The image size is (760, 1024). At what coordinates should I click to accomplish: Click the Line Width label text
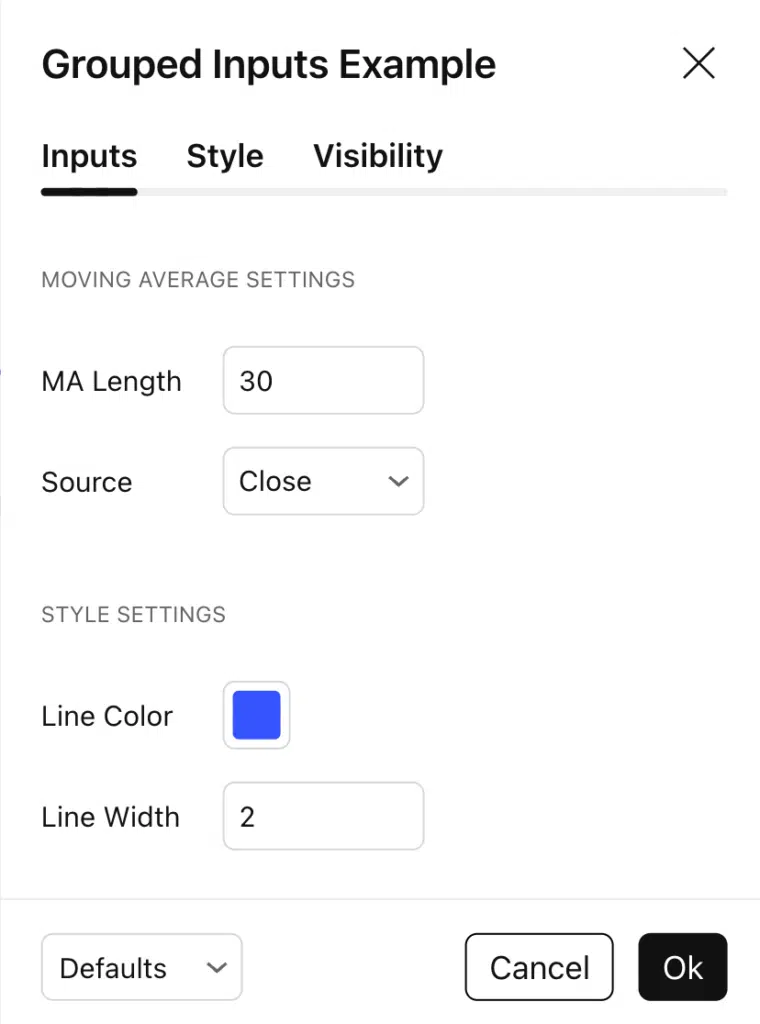(110, 817)
